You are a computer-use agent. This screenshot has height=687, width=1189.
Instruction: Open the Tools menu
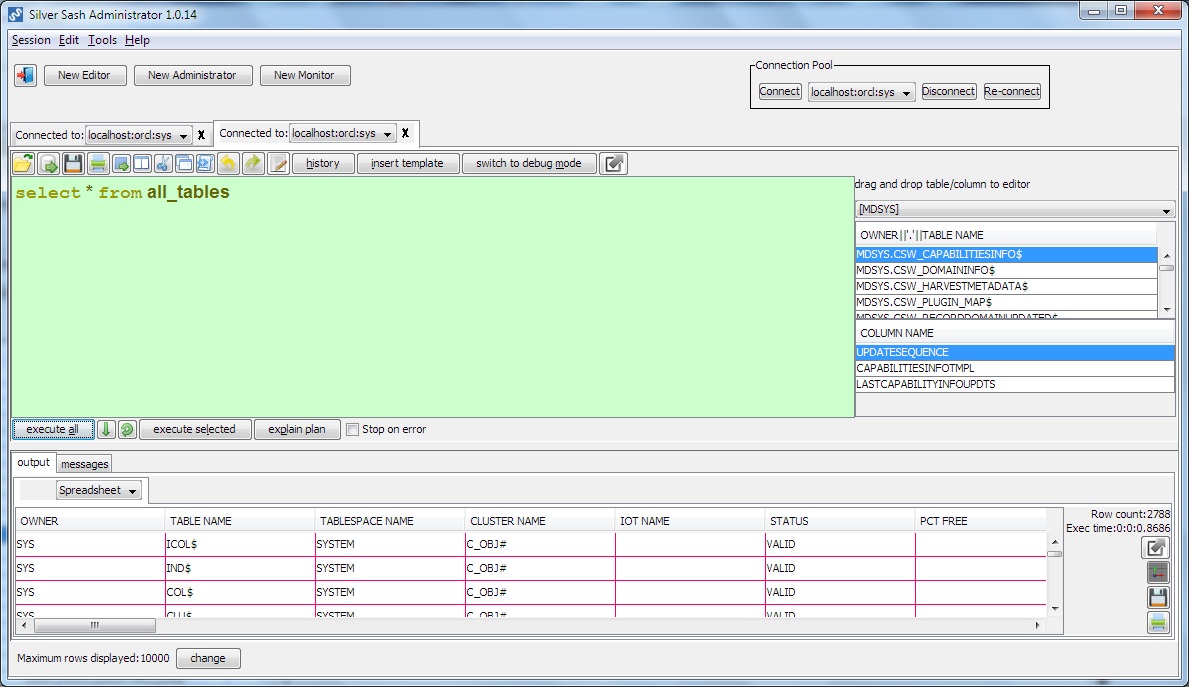coord(102,40)
